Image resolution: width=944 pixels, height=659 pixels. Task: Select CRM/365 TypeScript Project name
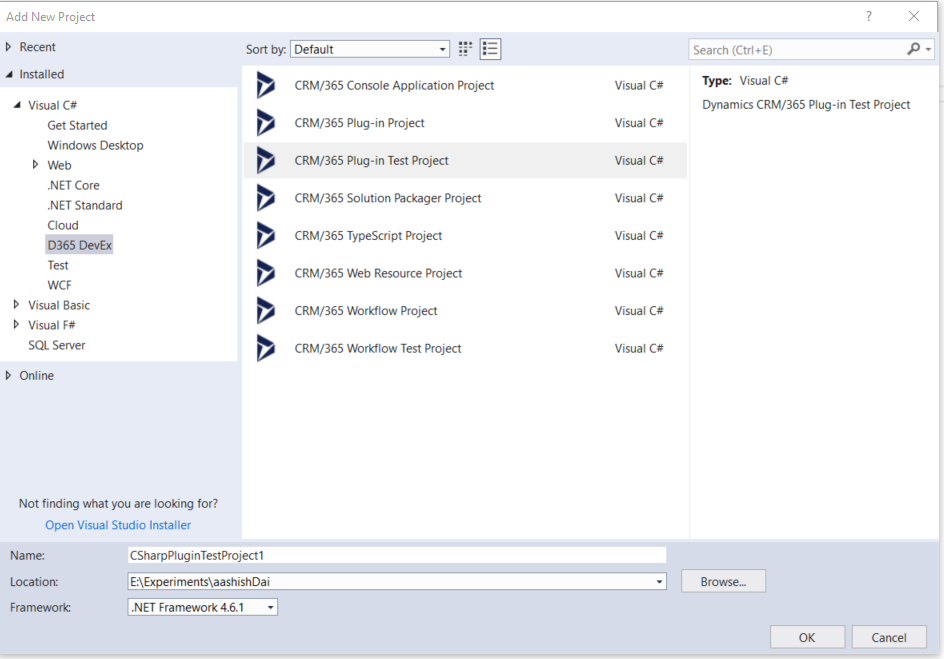point(368,236)
